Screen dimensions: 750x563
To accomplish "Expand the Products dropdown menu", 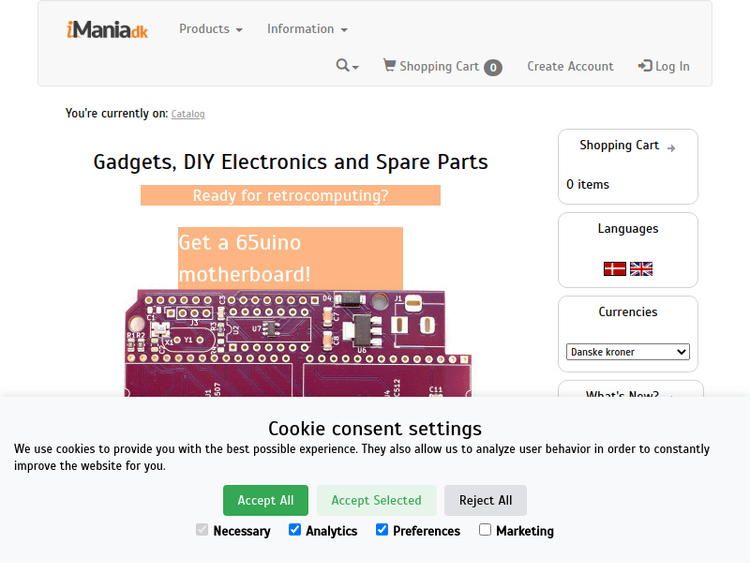I will click(211, 29).
